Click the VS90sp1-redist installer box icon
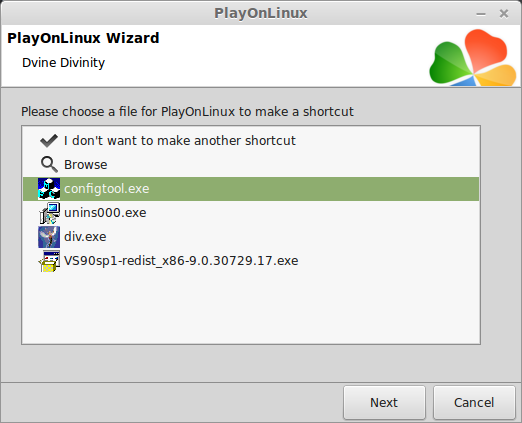This screenshot has width=522, height=423. point(49,261)
